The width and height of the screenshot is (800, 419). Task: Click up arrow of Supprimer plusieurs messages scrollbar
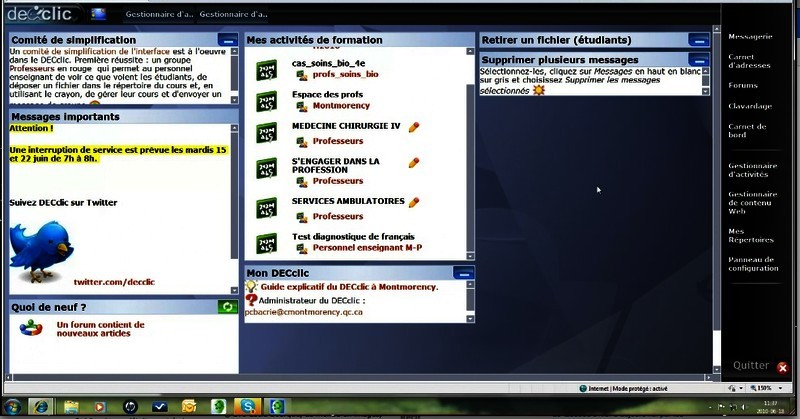[706, 71]
